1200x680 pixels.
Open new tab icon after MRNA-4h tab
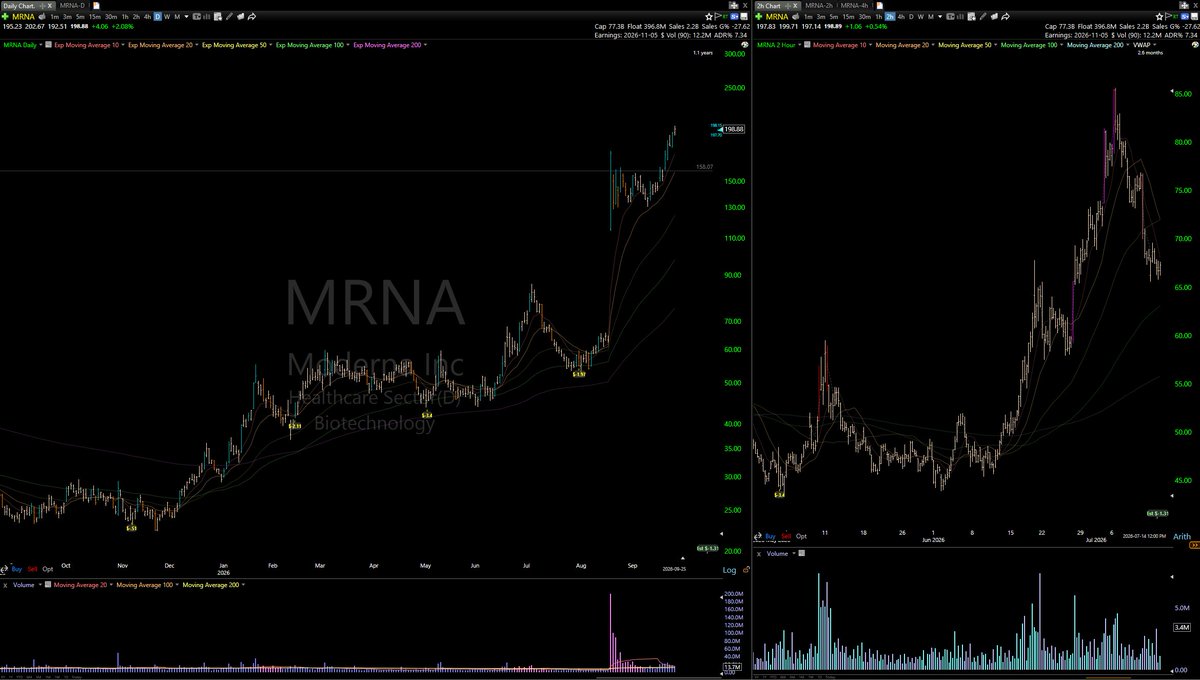[878, 5]
